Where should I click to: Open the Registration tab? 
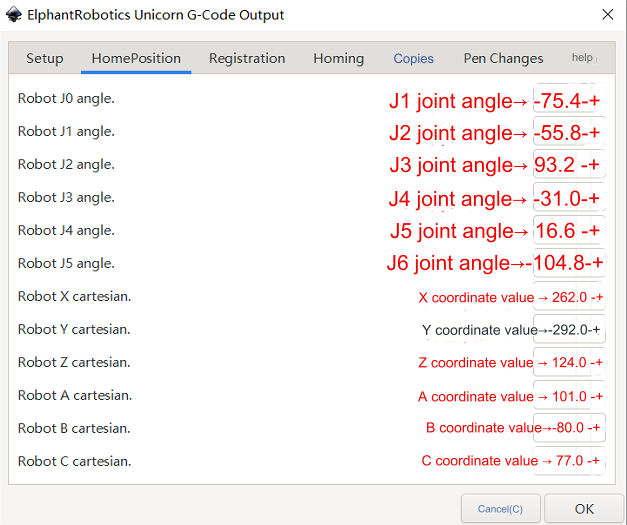click(247, 58)
